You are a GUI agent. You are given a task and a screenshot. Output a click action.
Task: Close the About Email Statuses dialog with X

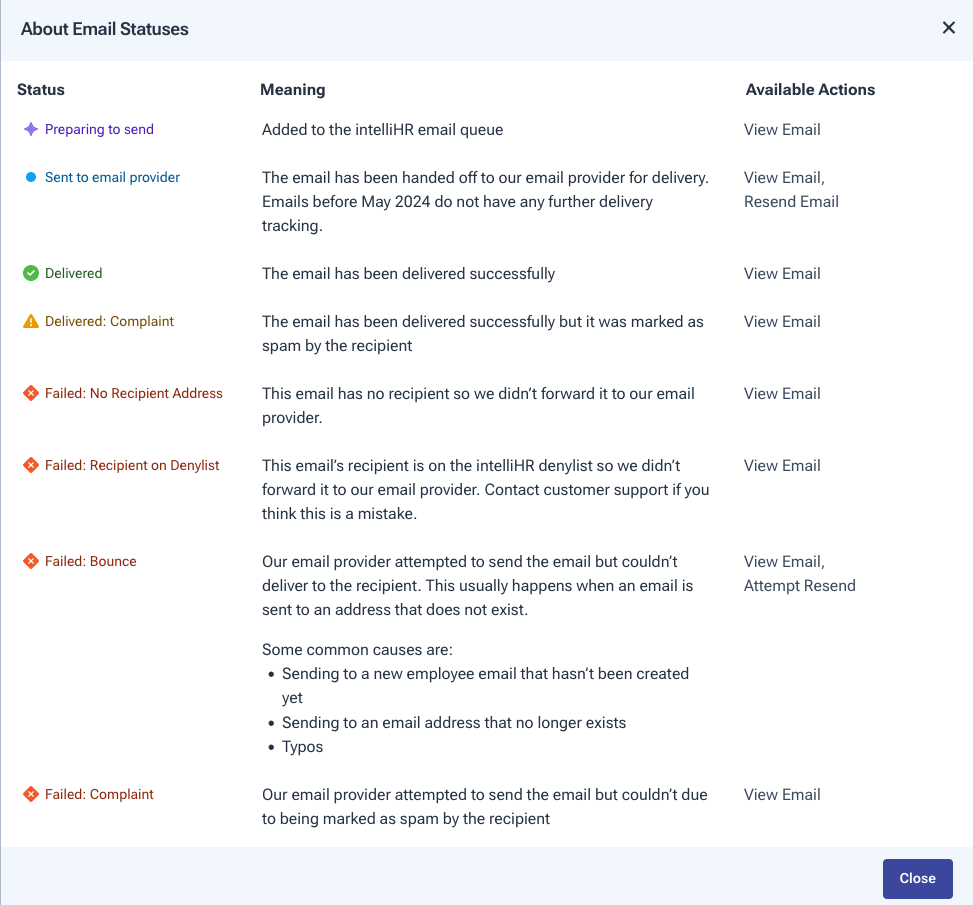click(948, 28)
